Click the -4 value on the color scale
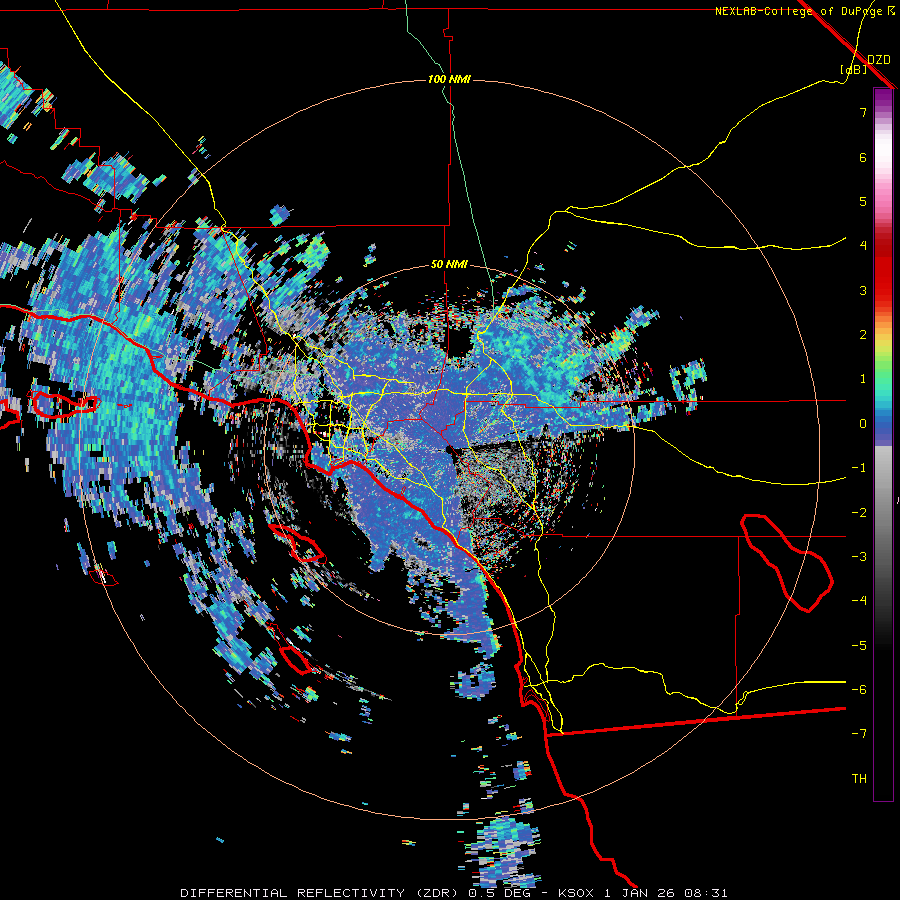 (x=859, y=600)
